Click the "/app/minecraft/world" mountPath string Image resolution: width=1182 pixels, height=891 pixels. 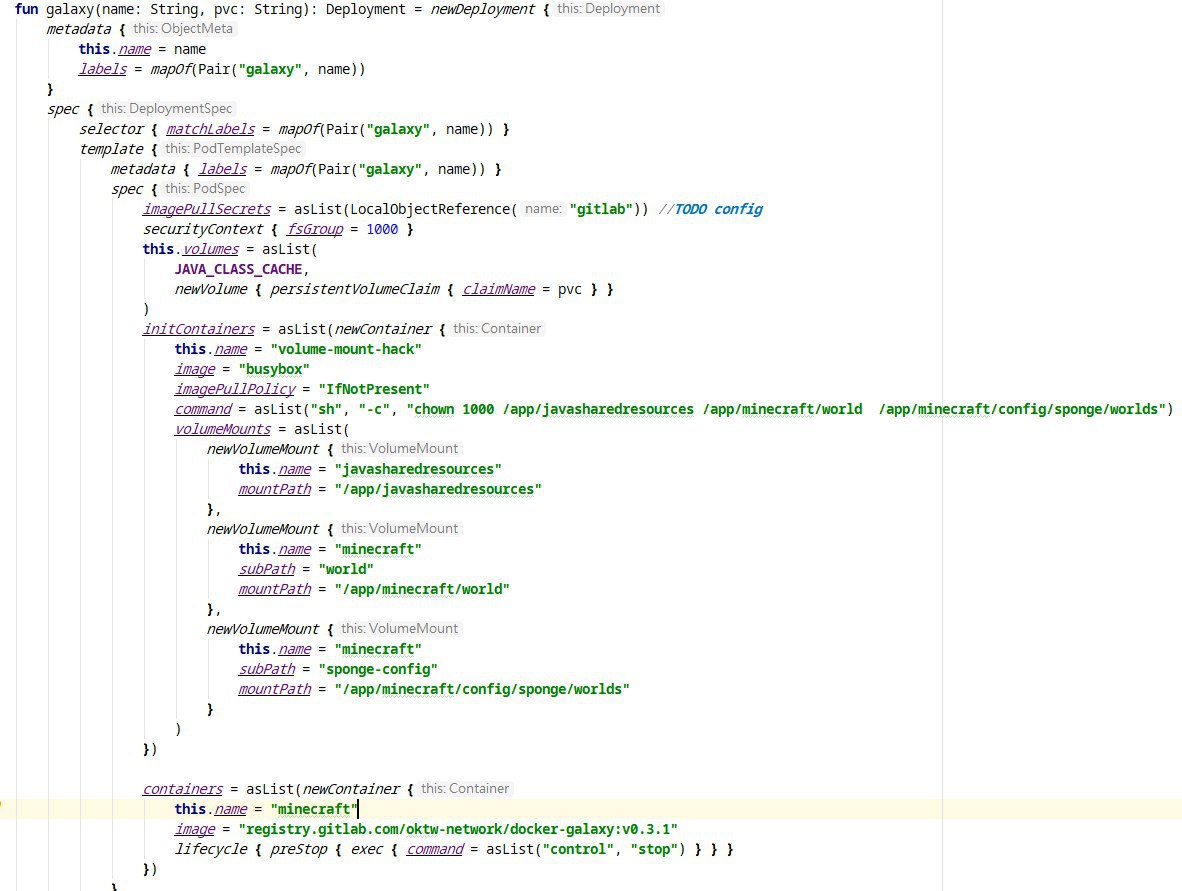[422, 589]
